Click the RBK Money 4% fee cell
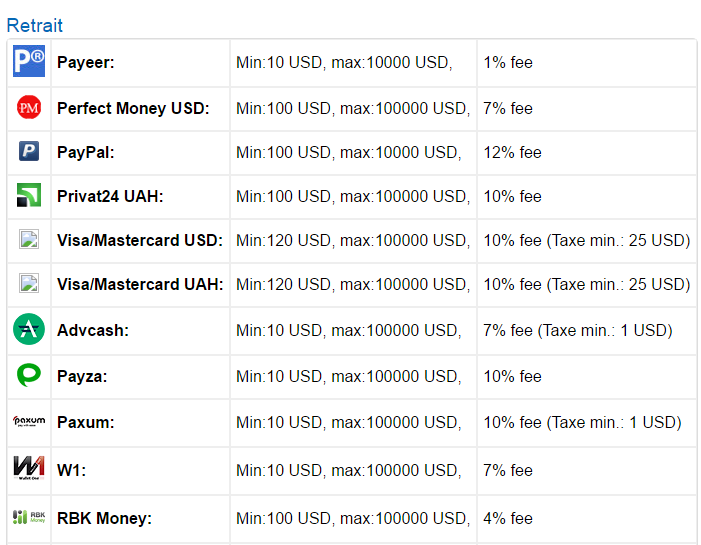This screenshot has height=545, width=701. (509, 518)
